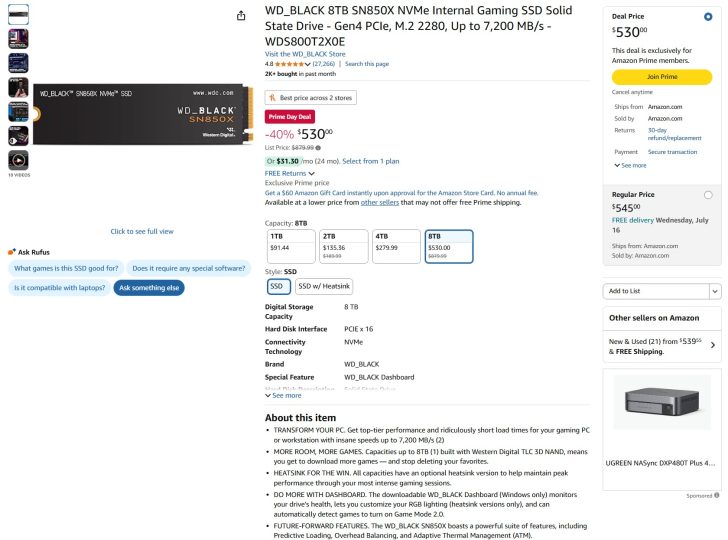Open the videos thumbnail with play icon
This screenshot has height=540, width=728.
(x=19, y=160)
